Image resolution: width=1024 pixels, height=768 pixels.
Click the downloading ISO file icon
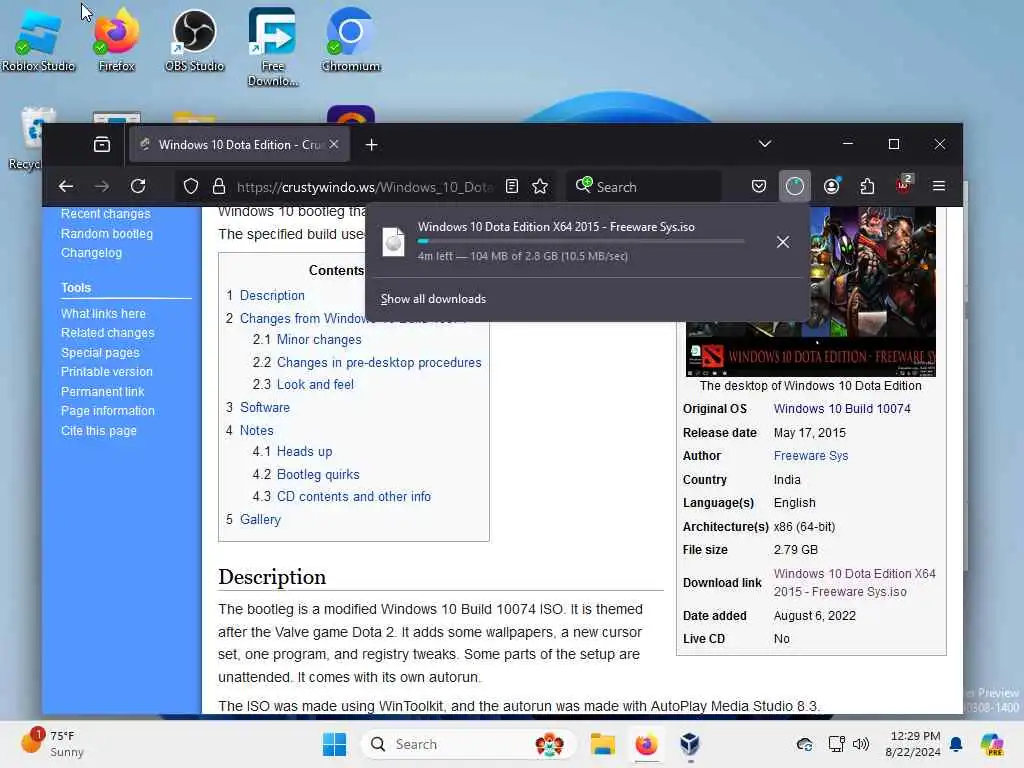pos(393,242)
